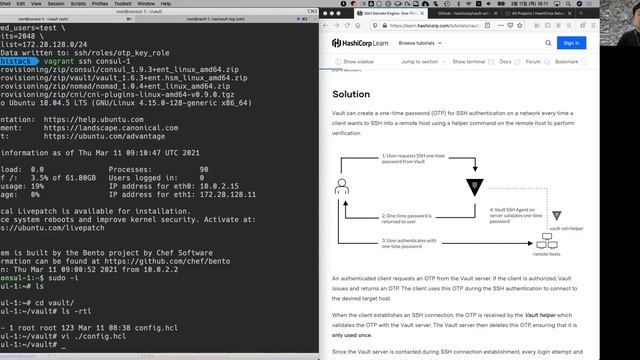Screen dimensions: 640x360
Task: Select the All Projects HashiCorp browser tab
Action: [537, 13]
